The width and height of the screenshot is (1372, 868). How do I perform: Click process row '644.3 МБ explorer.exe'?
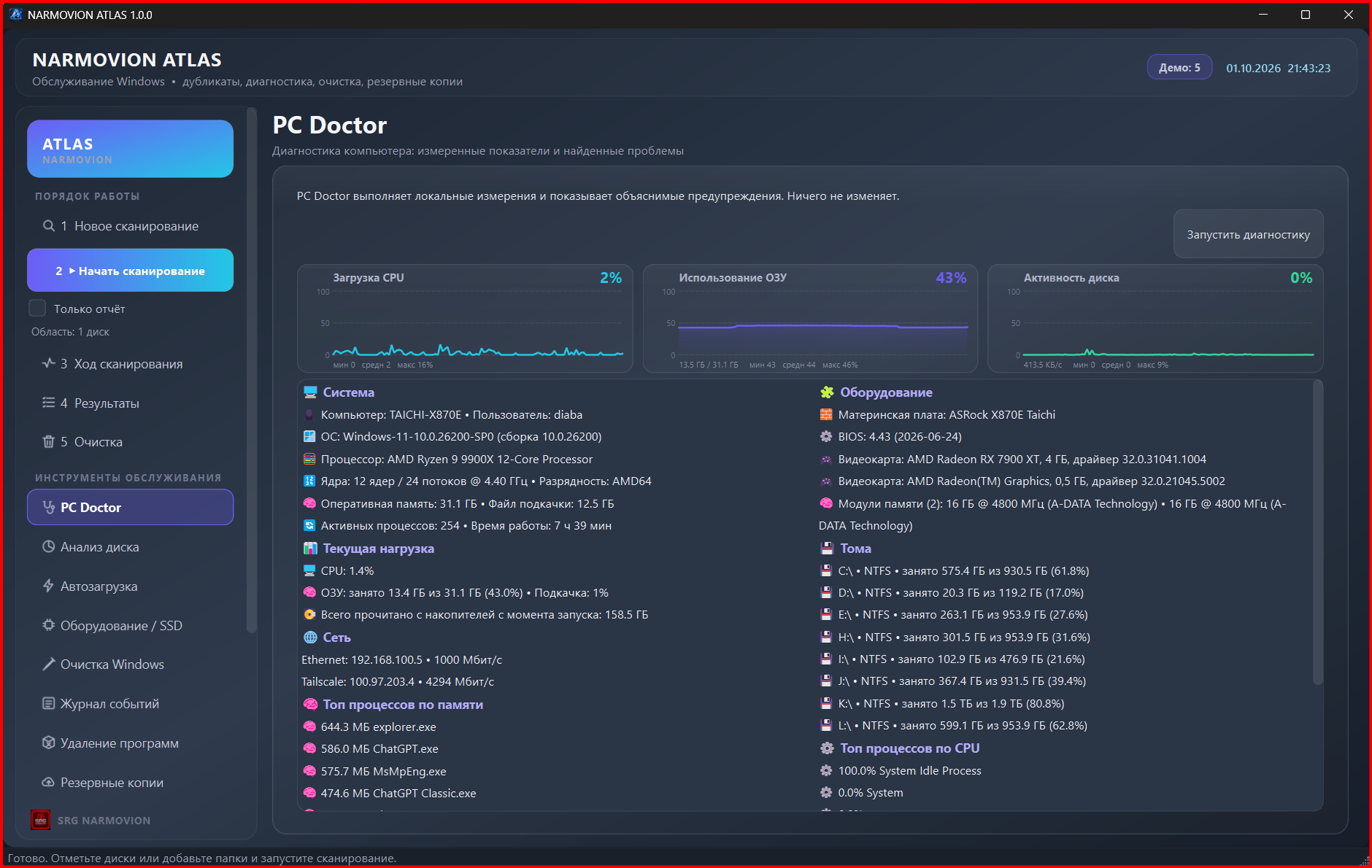click(369, 726)
